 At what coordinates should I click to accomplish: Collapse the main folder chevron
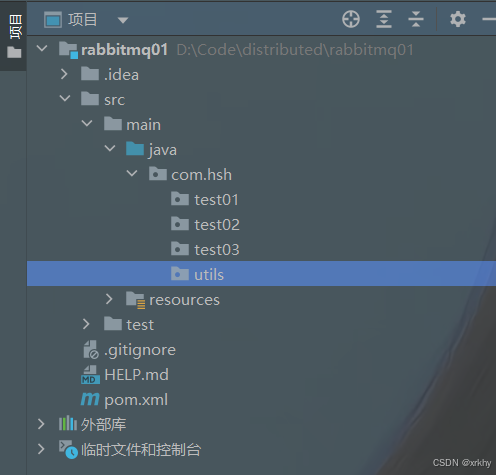pos(87,123)
